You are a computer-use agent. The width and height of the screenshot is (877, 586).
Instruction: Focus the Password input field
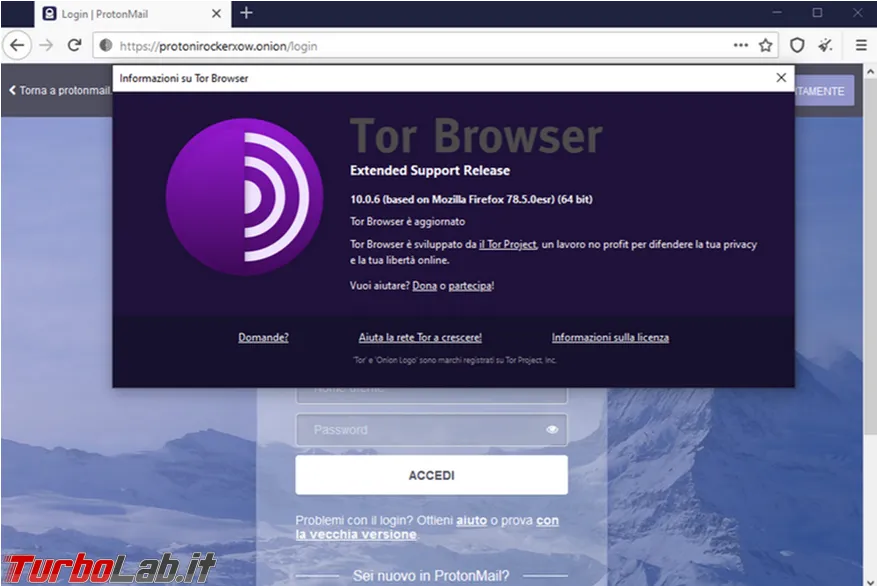(x=431, y=429)
